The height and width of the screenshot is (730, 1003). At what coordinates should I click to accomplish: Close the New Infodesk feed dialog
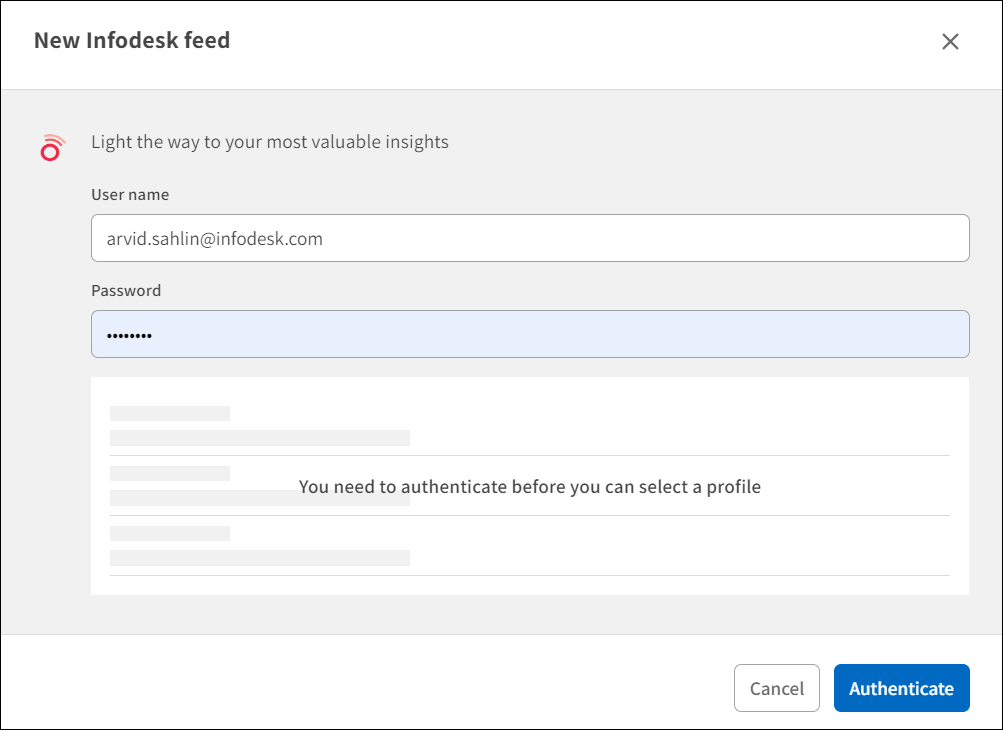click(x=950, y=41)
